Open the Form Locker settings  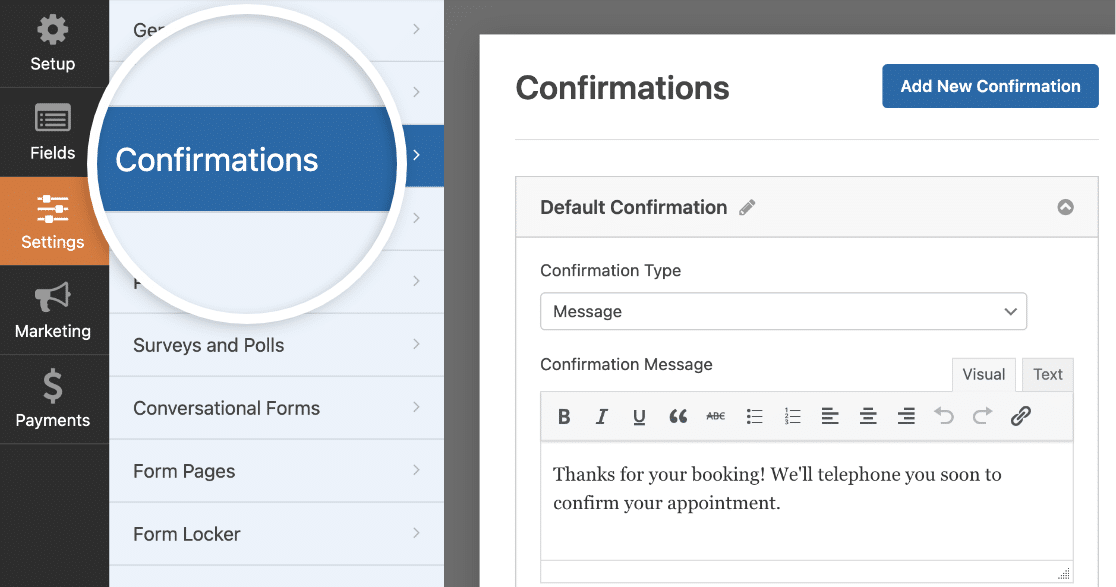click(276, 534)
